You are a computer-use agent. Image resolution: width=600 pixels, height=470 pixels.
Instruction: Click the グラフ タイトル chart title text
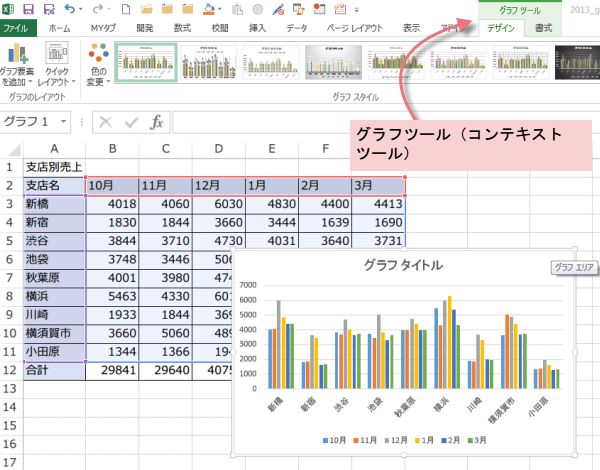404,266
